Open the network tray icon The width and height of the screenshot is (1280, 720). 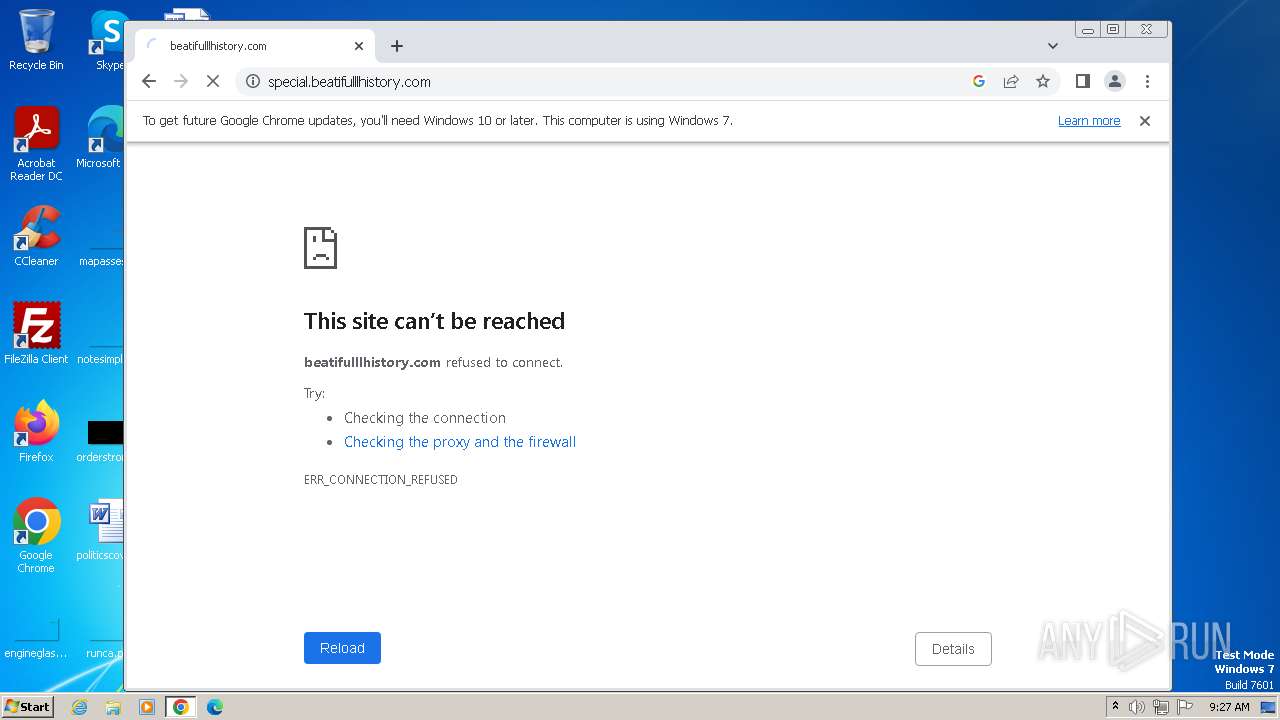pyautogui.click(x=1161, y=707)
